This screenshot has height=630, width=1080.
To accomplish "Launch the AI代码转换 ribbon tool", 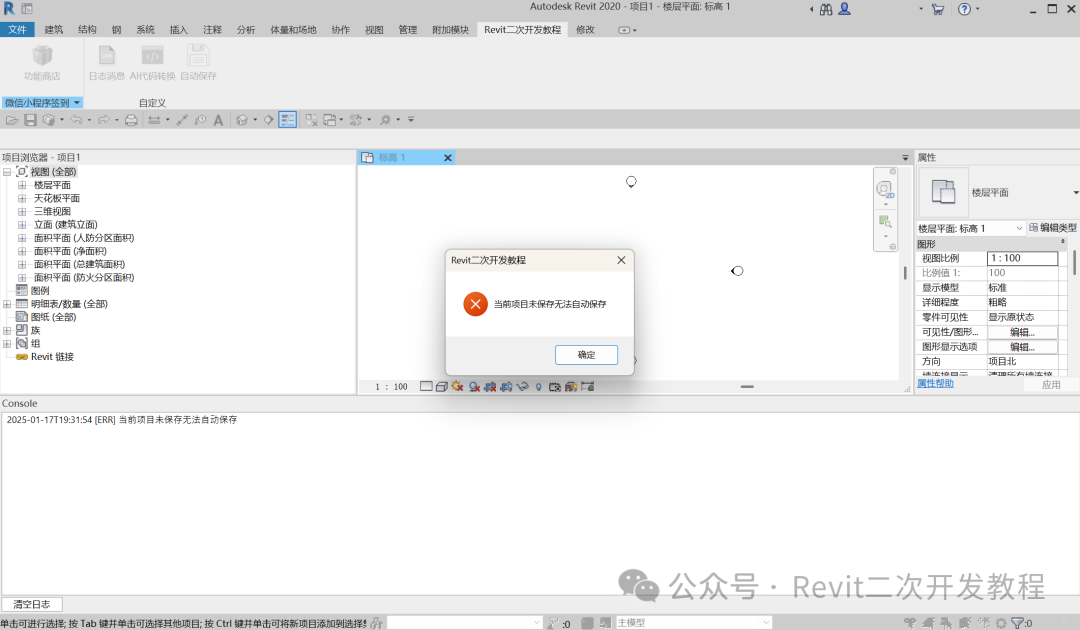I will click(x=152, y=54).
